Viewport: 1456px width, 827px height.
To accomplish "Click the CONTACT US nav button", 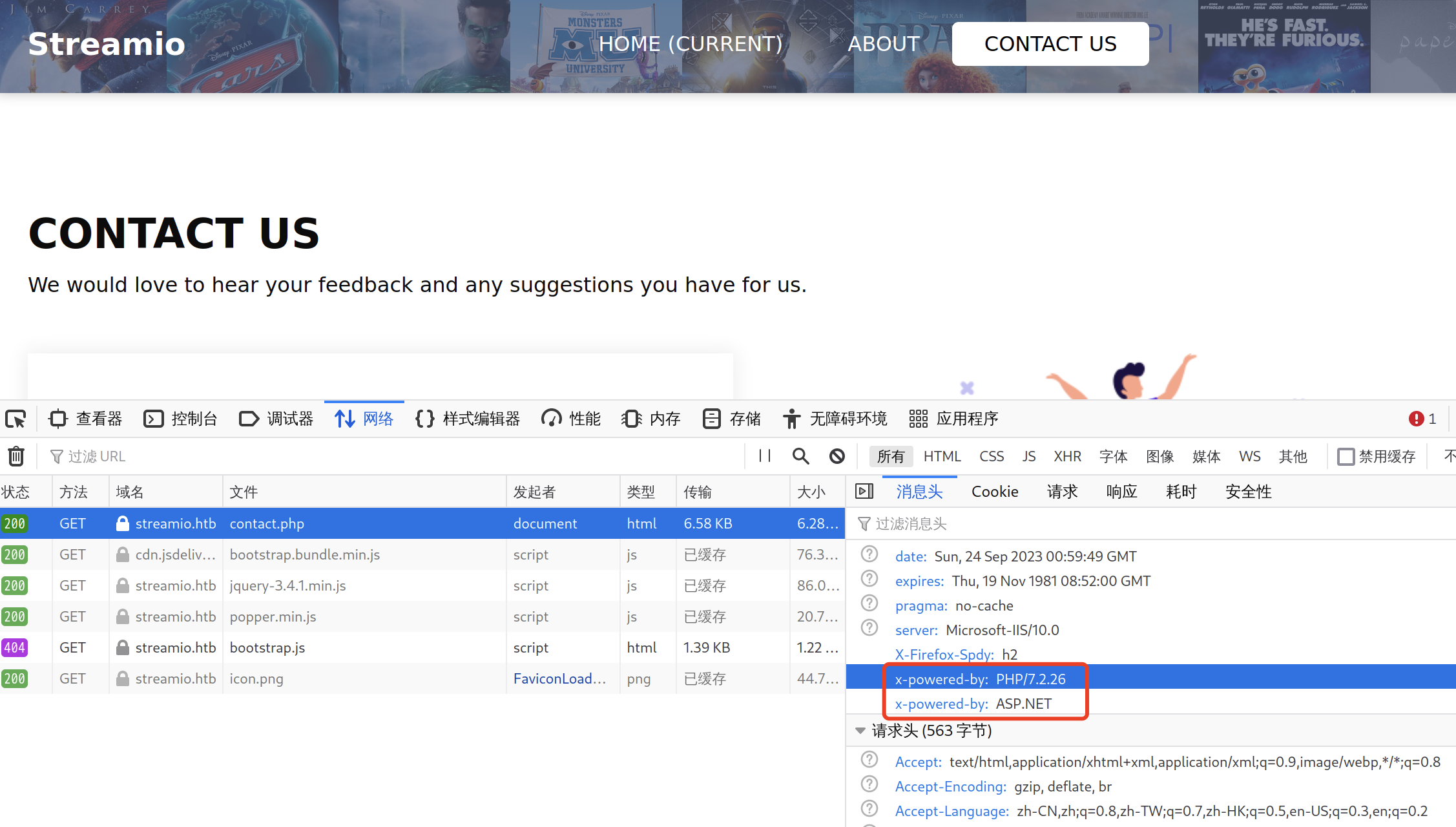I will point(1050,44).
